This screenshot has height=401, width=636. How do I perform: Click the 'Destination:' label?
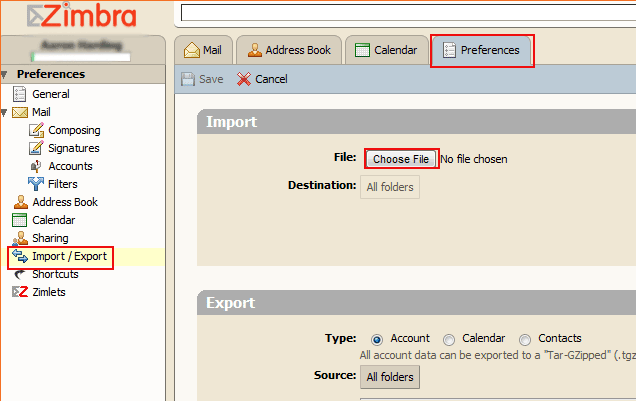pyautogui.click(x=322, y=185)
